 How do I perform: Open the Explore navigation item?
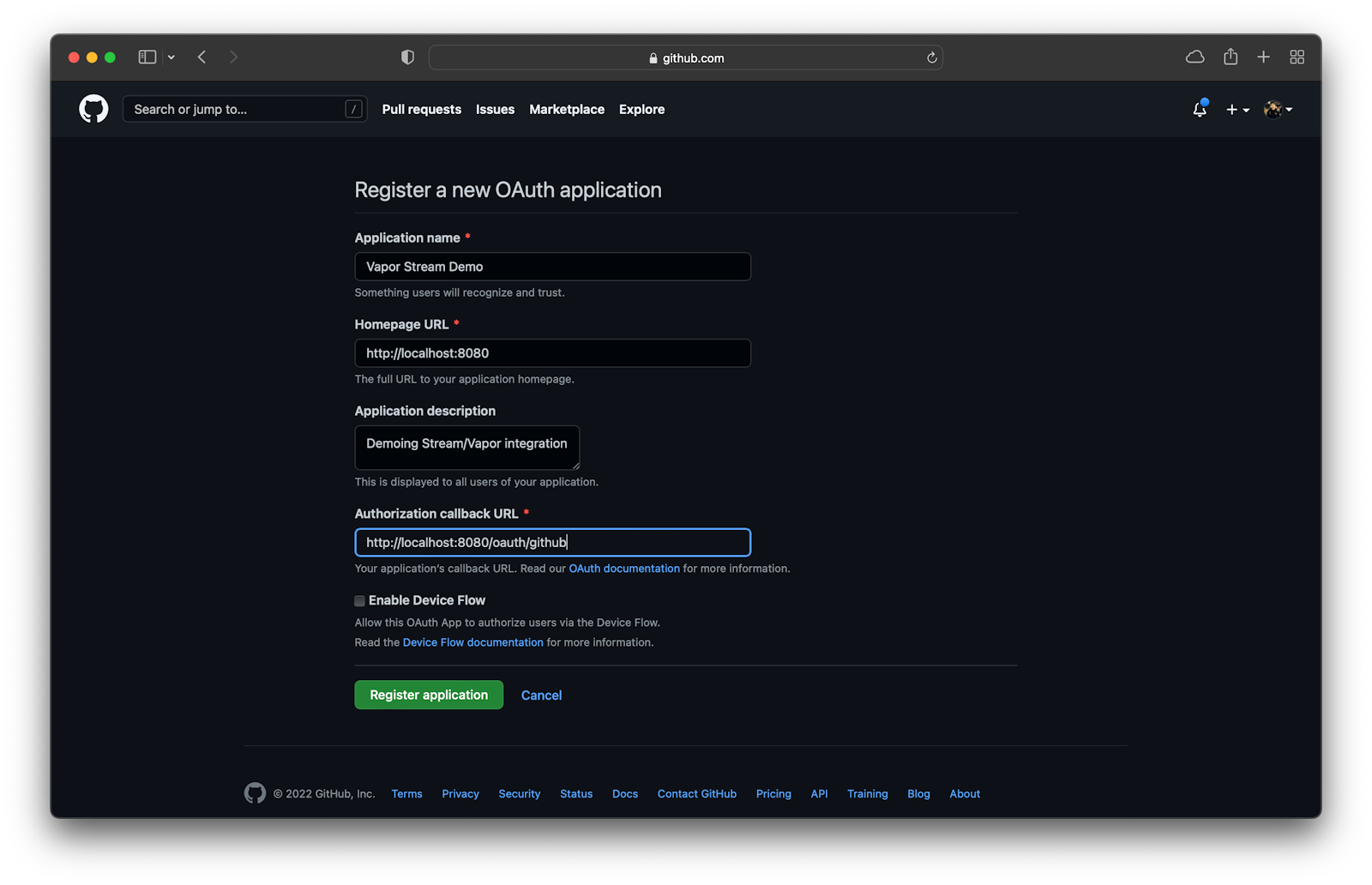click(x=641, y=109)
